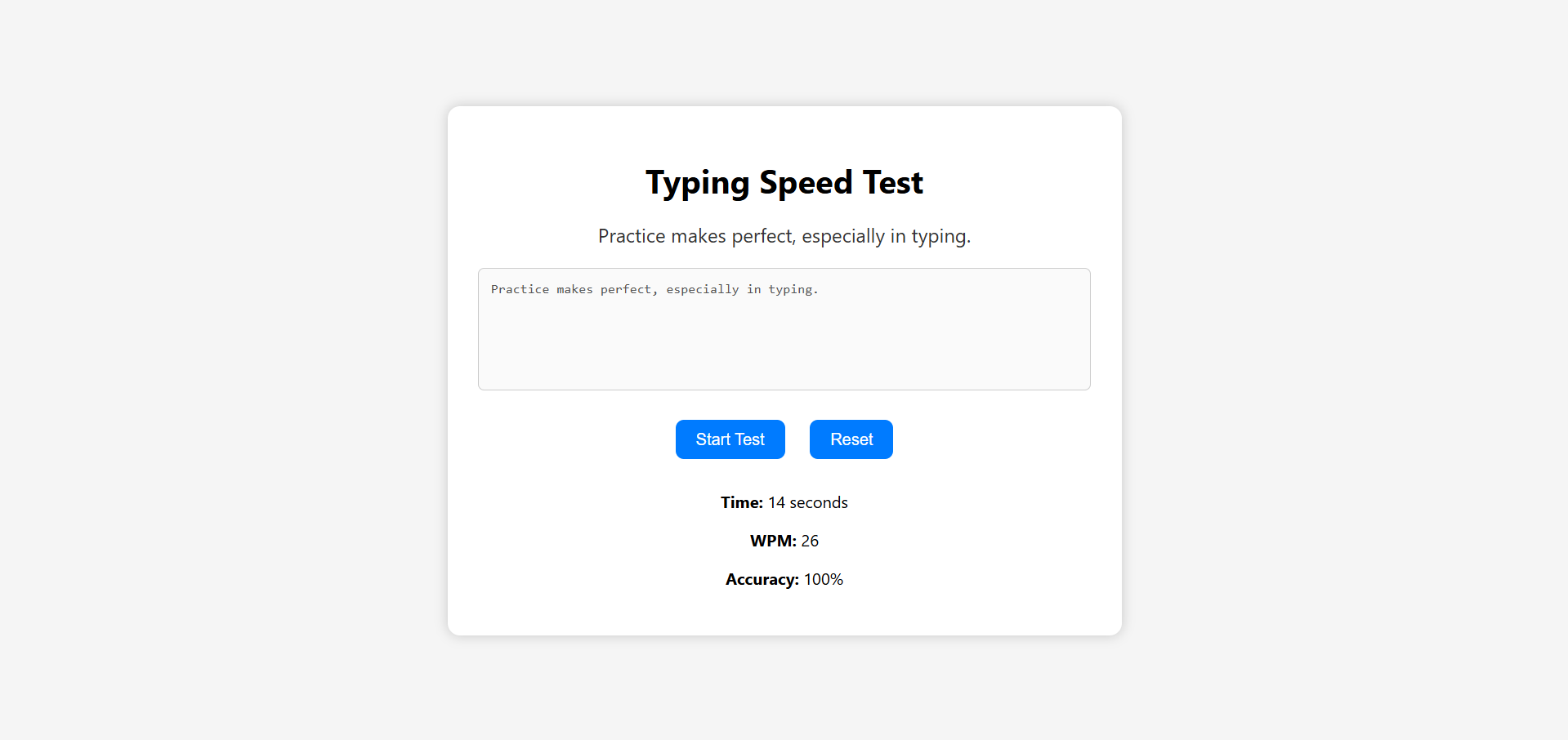Place cursor on typed word "especially"
Viewport: 1568px width, 740px height.
702,289
